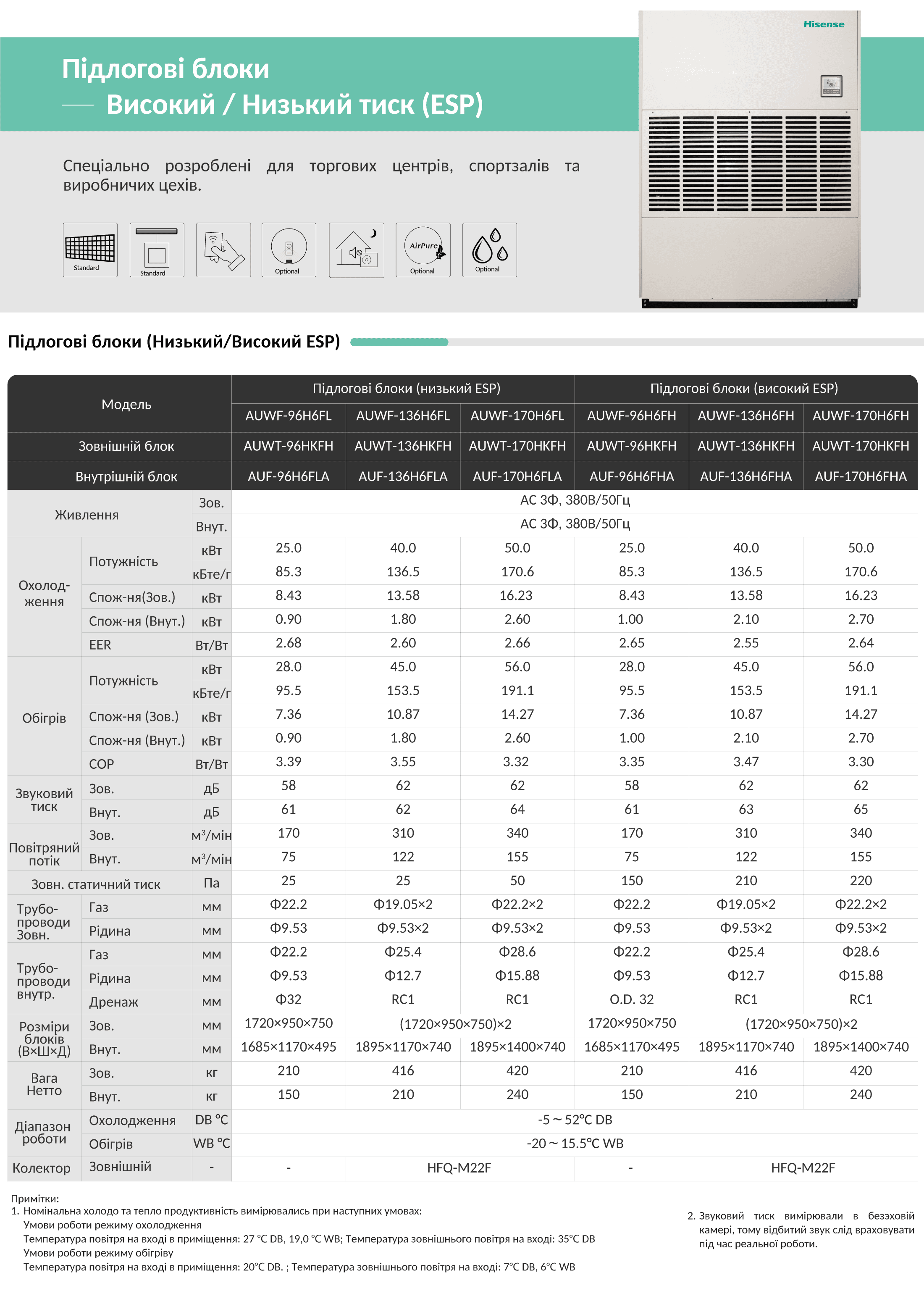Click indoor unit AUF-96H6FHA
This screenshot has width=924, height=1299.
pyautogui.click(x=632, y=477)
